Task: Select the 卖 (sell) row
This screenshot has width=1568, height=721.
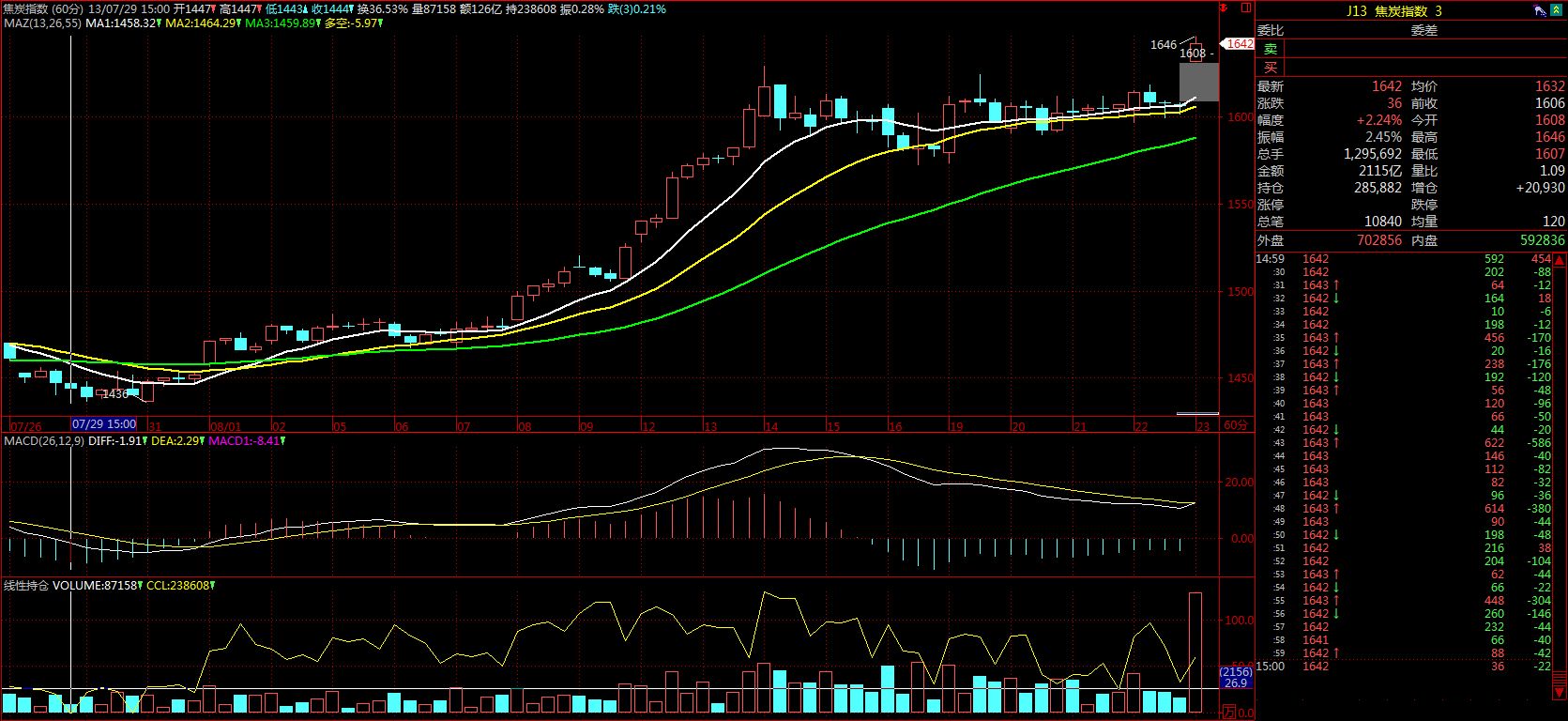Action: point(1271,50)
